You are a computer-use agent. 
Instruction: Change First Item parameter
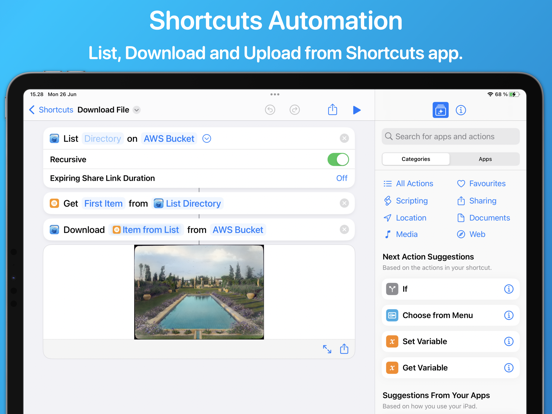click(x=104, y=203)
